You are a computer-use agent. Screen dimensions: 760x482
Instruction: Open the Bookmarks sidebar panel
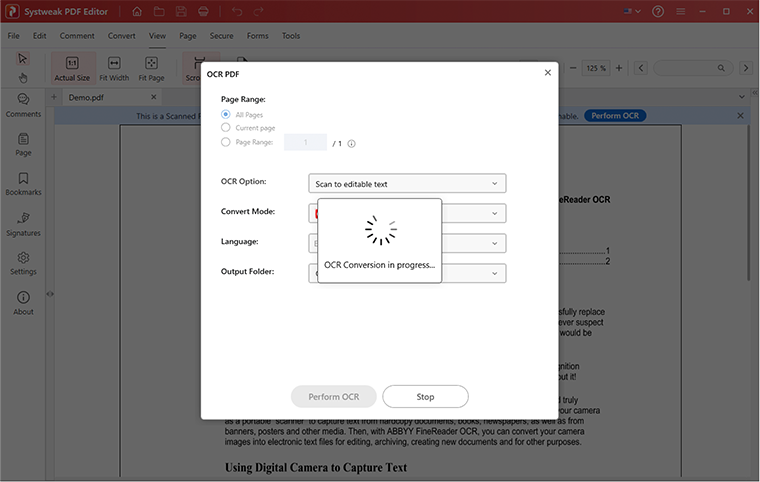coord(23,184)
